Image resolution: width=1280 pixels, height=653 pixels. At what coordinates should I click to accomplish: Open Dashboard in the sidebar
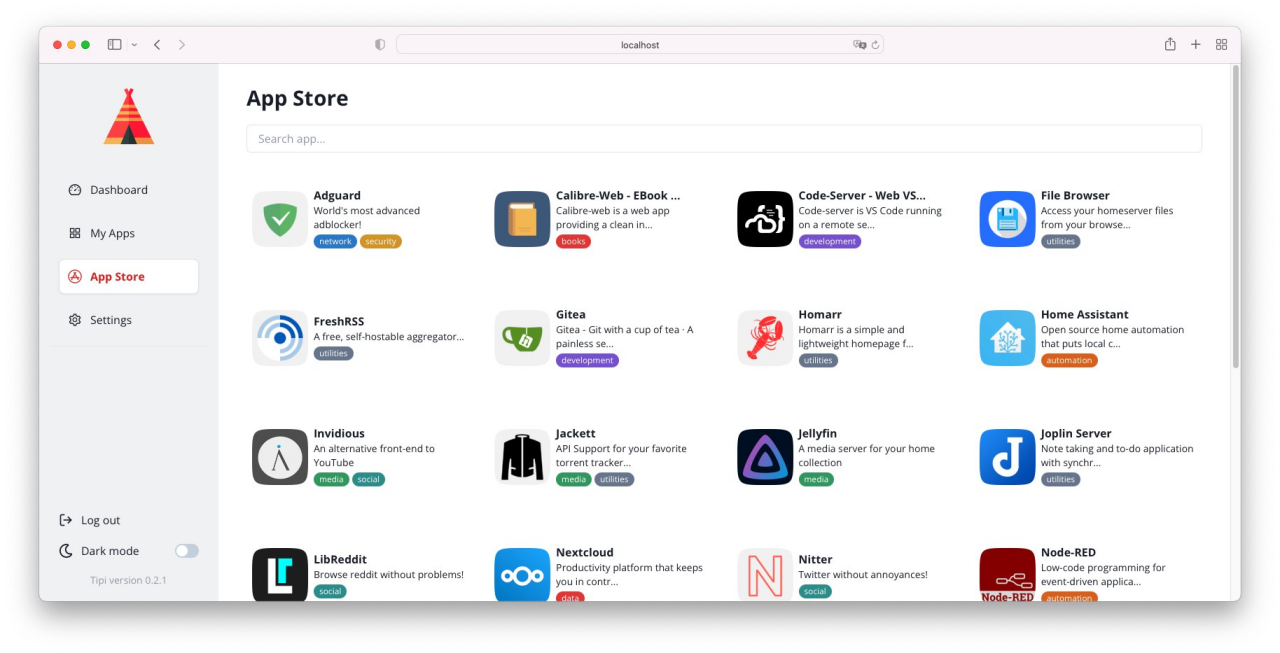(x=118, y=190)
